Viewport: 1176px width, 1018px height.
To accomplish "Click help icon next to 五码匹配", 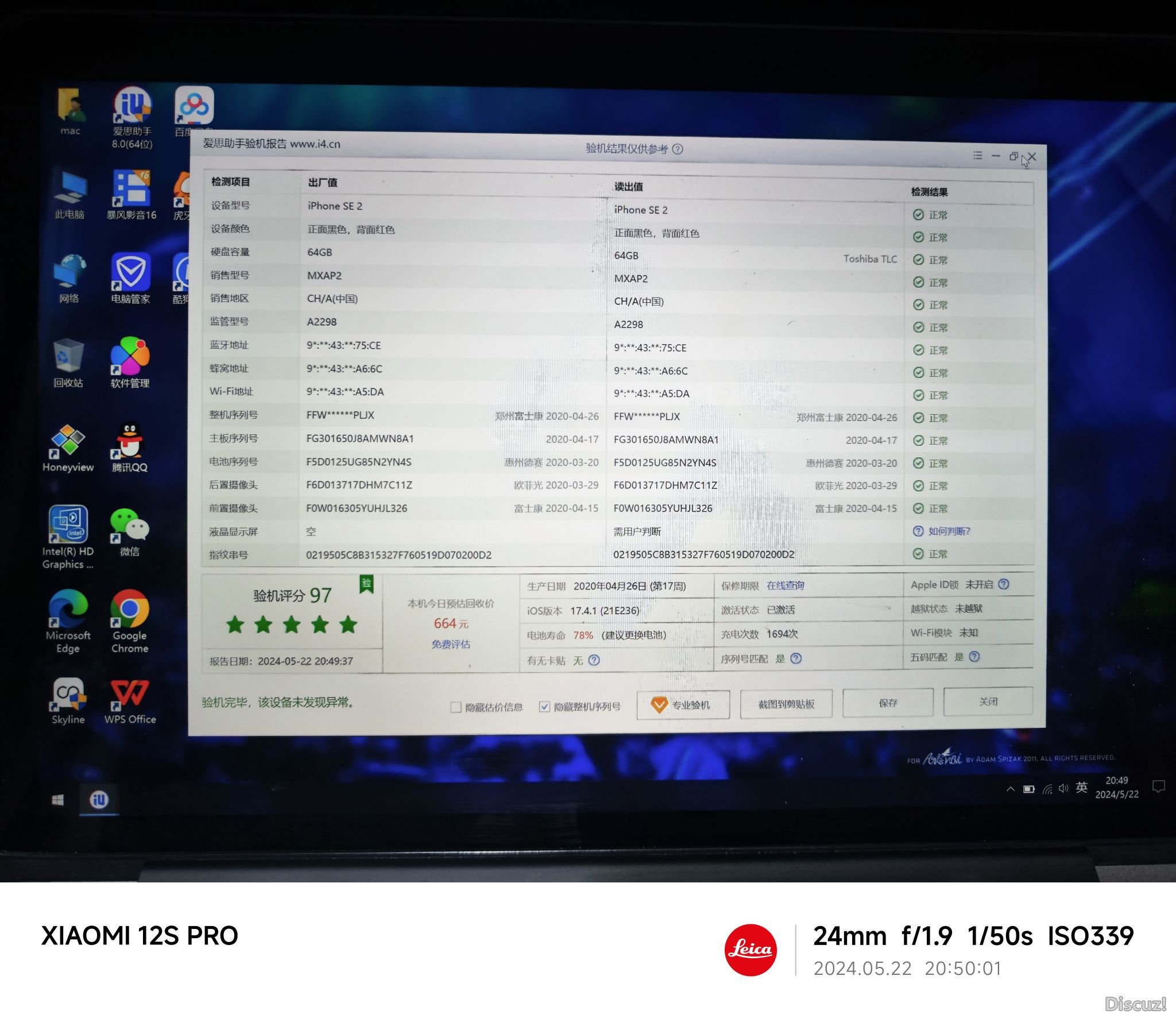I will tap(974, 657).
